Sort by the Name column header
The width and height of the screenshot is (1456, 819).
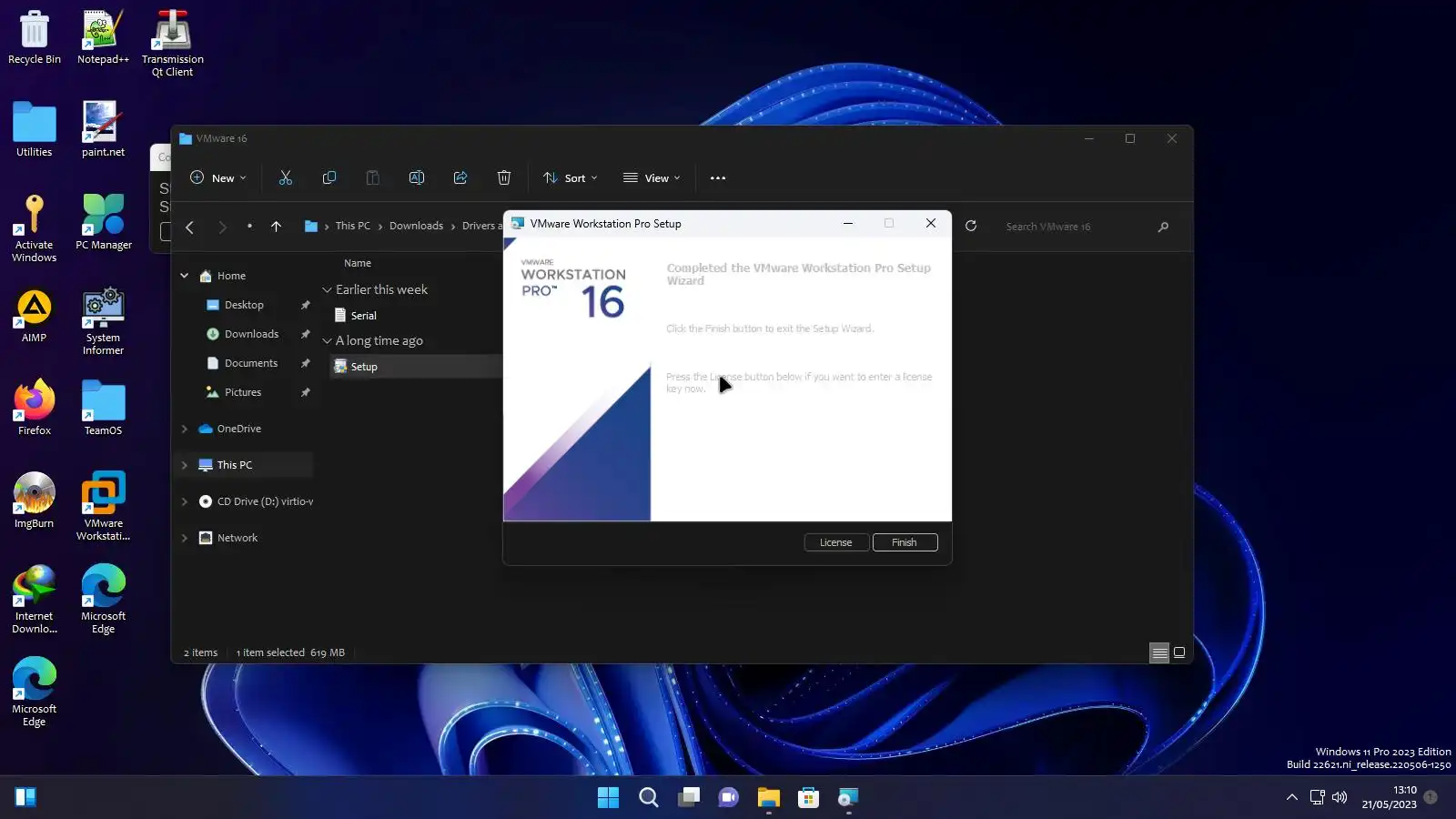click(x=358, y=263)
